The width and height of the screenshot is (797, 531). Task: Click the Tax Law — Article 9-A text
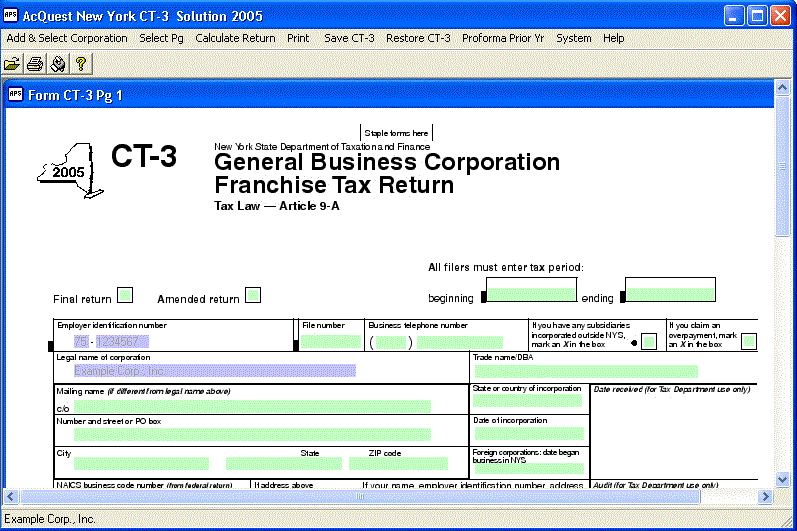click(x=277, y=206)
